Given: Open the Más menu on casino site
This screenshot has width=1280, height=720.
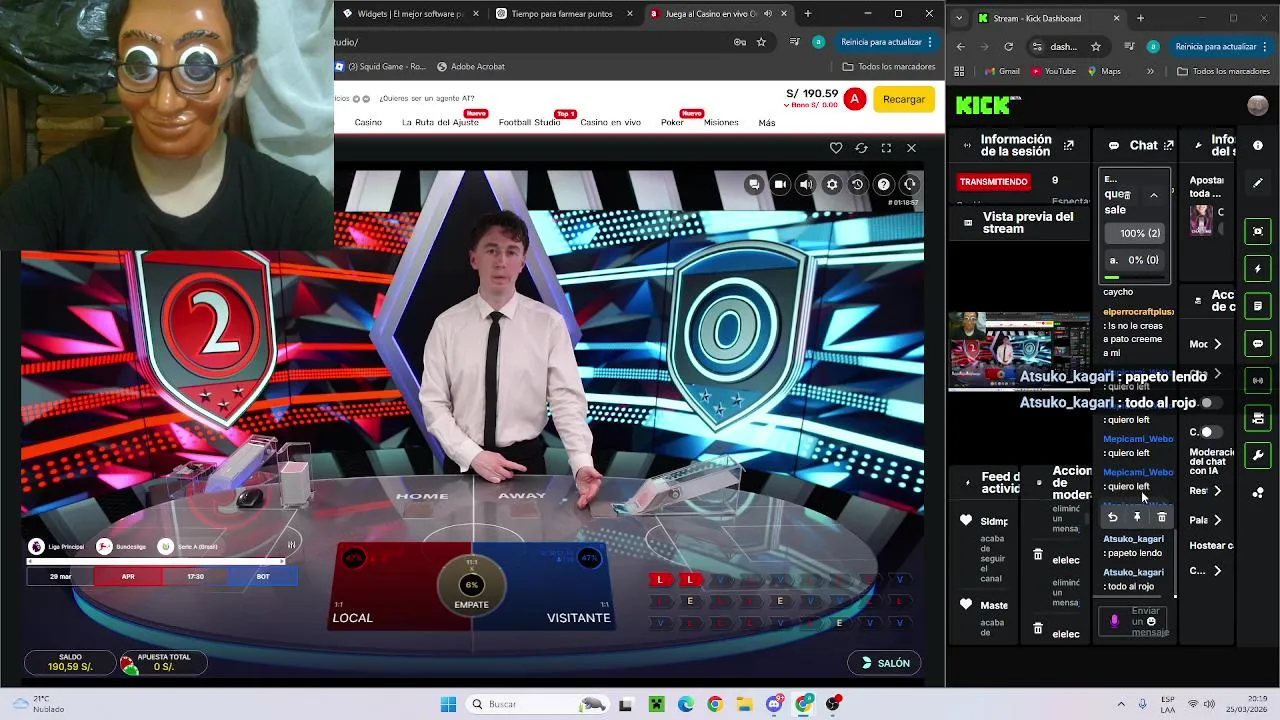Looking at the screenshot, I should point(767,123).
